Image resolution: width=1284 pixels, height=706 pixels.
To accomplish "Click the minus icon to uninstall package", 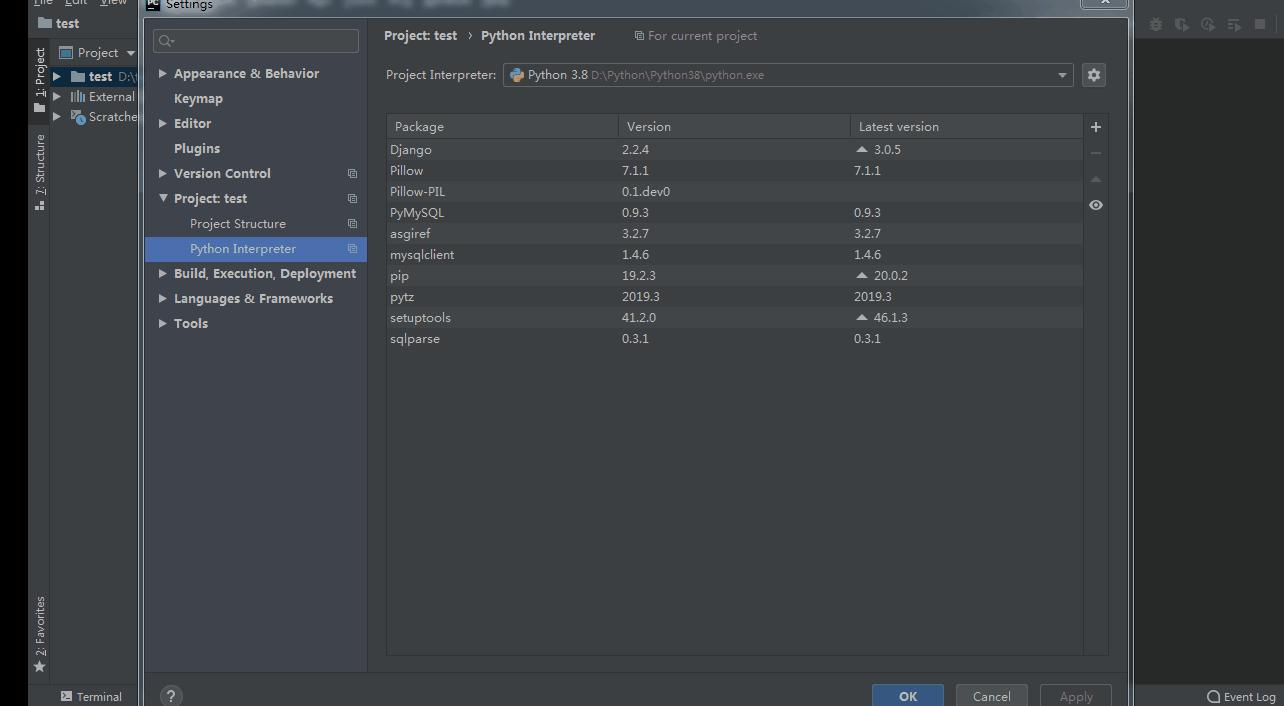I will 1096,153.
